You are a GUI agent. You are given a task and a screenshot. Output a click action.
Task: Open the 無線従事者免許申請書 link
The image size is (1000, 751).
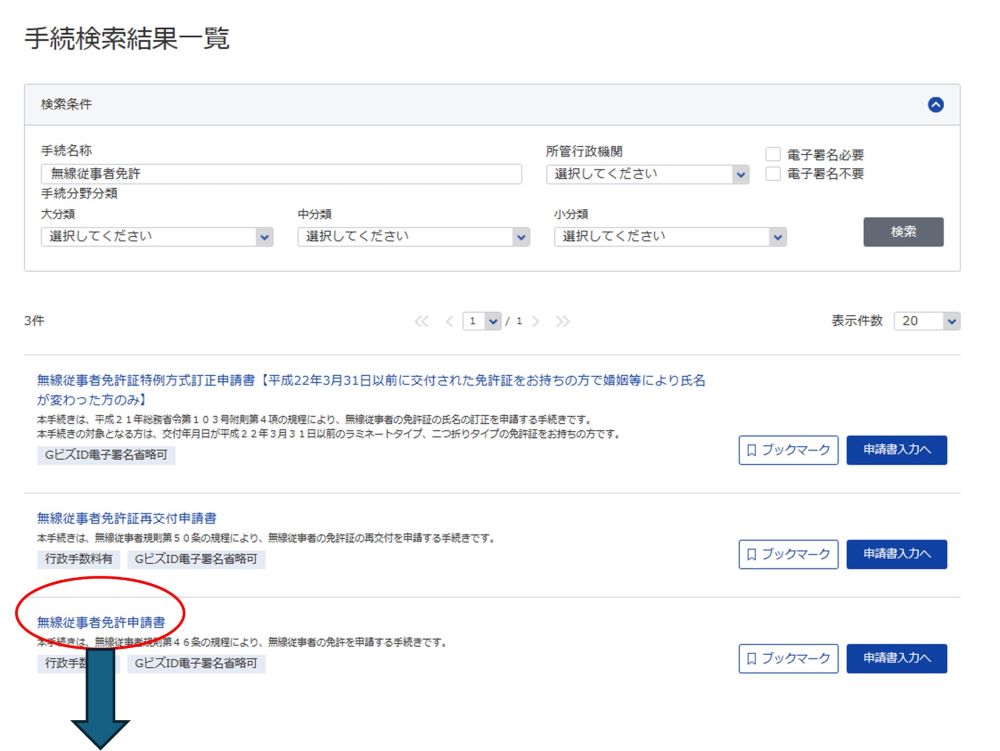click(101, 622)
